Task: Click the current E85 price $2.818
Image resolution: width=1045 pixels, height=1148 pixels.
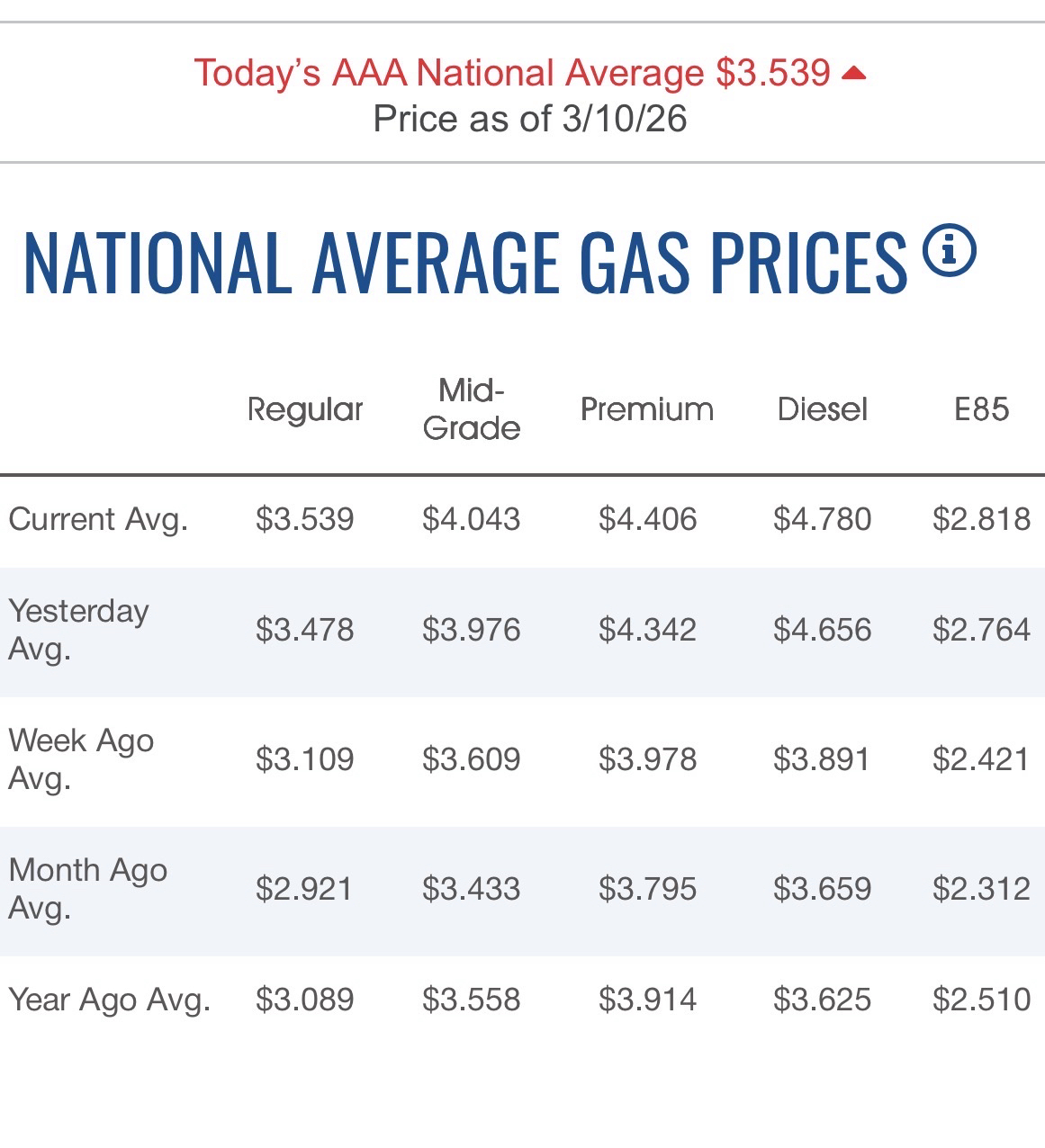Action: click(x=981, y=519)
